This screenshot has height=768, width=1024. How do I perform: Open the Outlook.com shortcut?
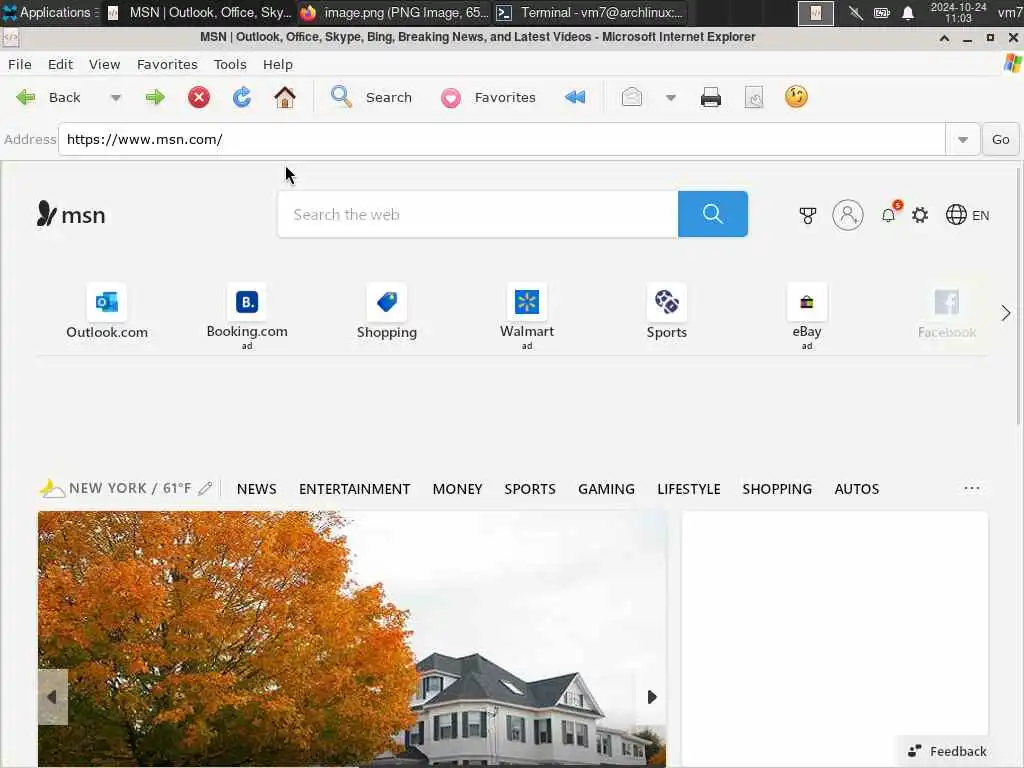107,312
